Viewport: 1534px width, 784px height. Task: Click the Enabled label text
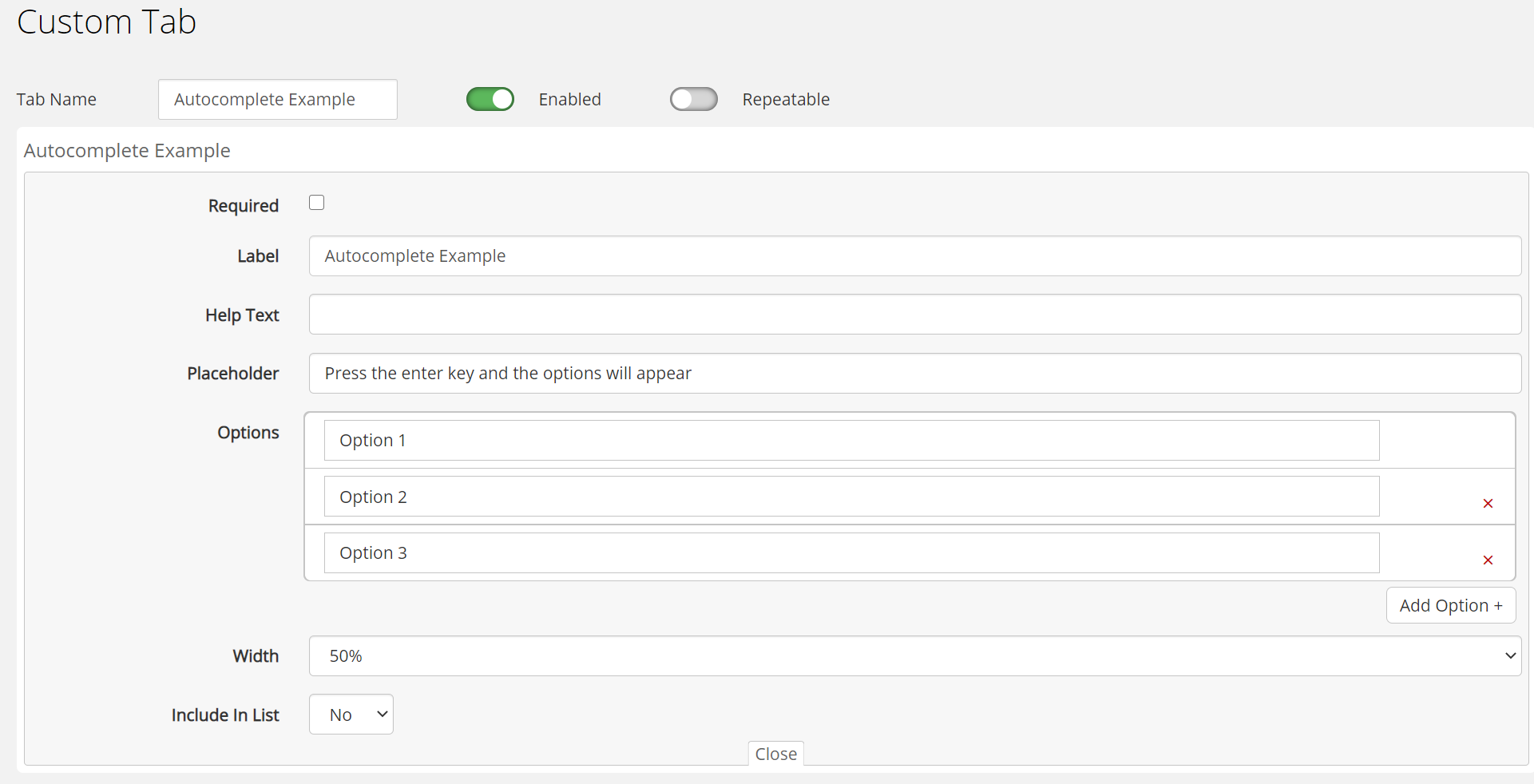tap(569, 99)
